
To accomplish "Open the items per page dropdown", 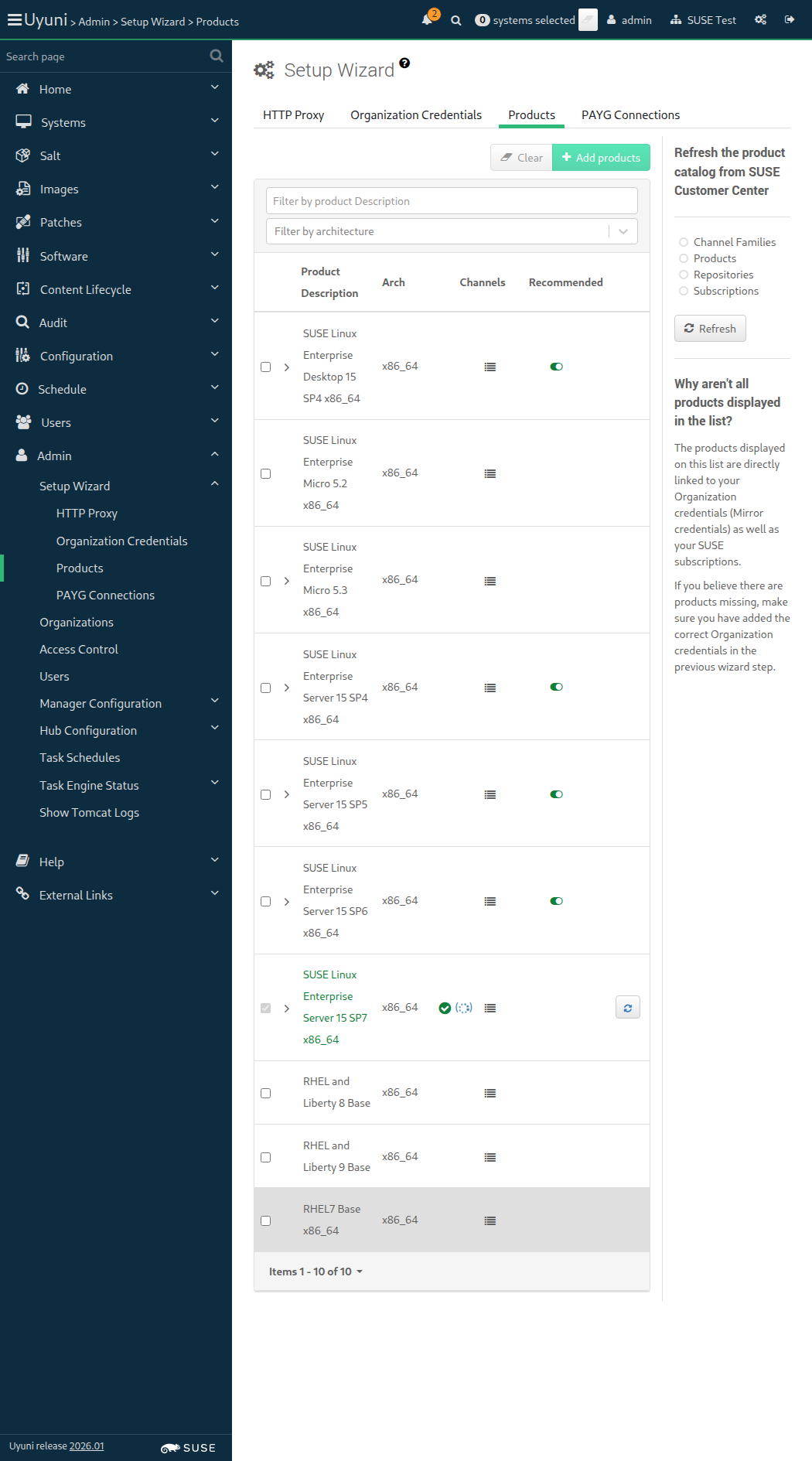I will click(316, 1272).
